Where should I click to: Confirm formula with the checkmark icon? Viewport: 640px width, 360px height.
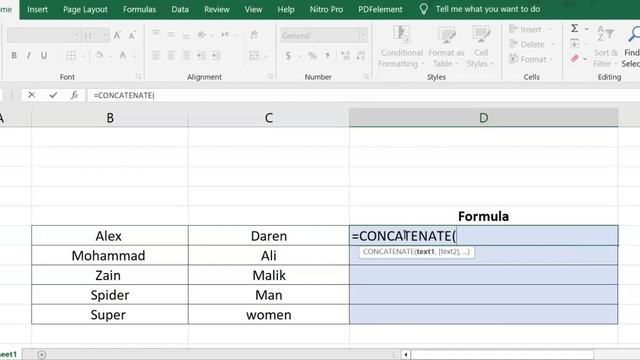(53, 95)
